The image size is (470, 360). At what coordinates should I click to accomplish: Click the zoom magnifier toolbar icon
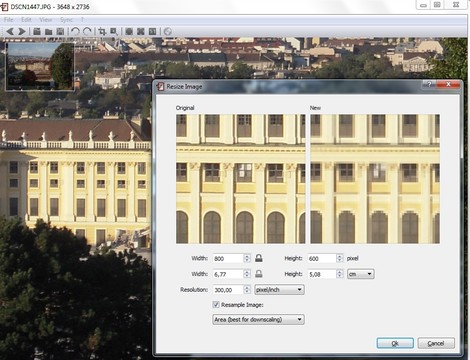114,31
